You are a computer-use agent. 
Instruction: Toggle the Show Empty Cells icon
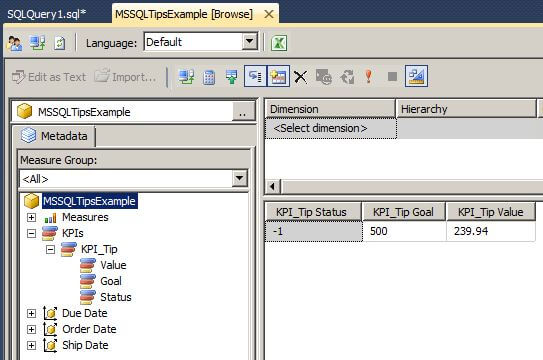point(255,76)
